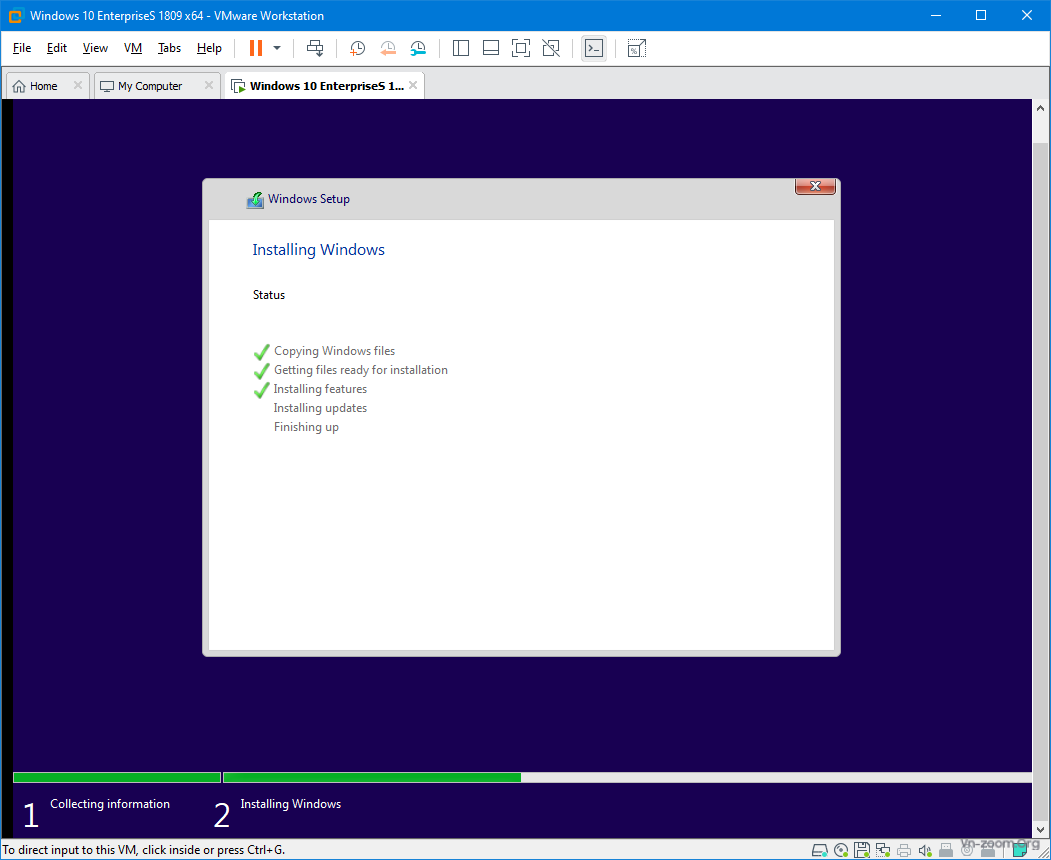
Task: Close the Home tab
Action: point(78,85)
